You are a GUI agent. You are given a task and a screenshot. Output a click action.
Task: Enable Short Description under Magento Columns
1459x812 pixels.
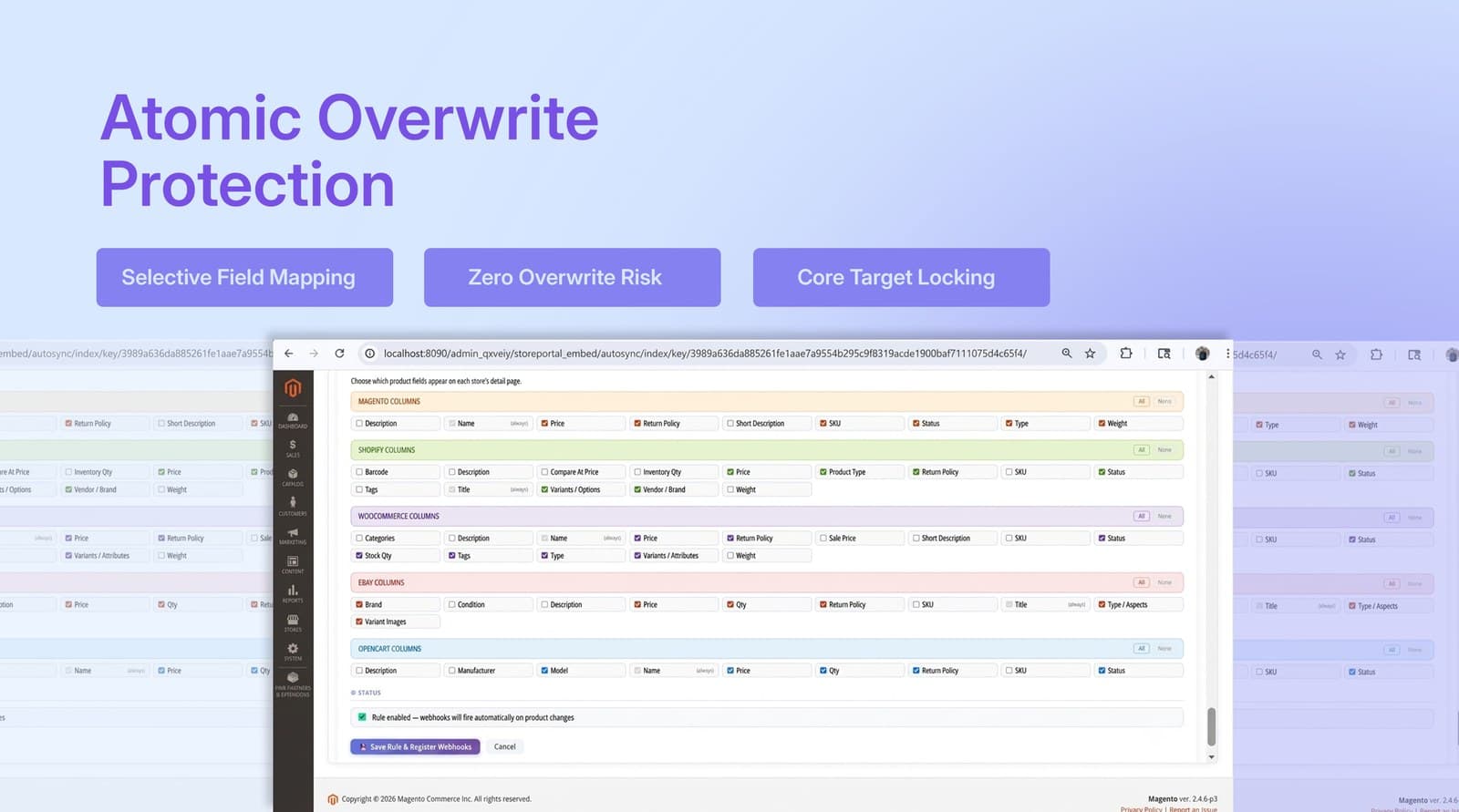(730, 424)
